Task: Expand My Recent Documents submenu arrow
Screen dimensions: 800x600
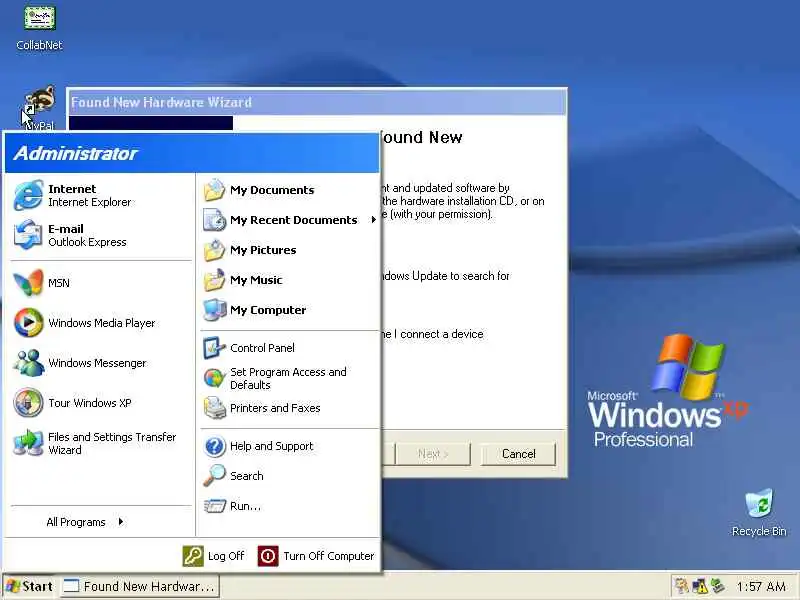Action: point(373,220)
